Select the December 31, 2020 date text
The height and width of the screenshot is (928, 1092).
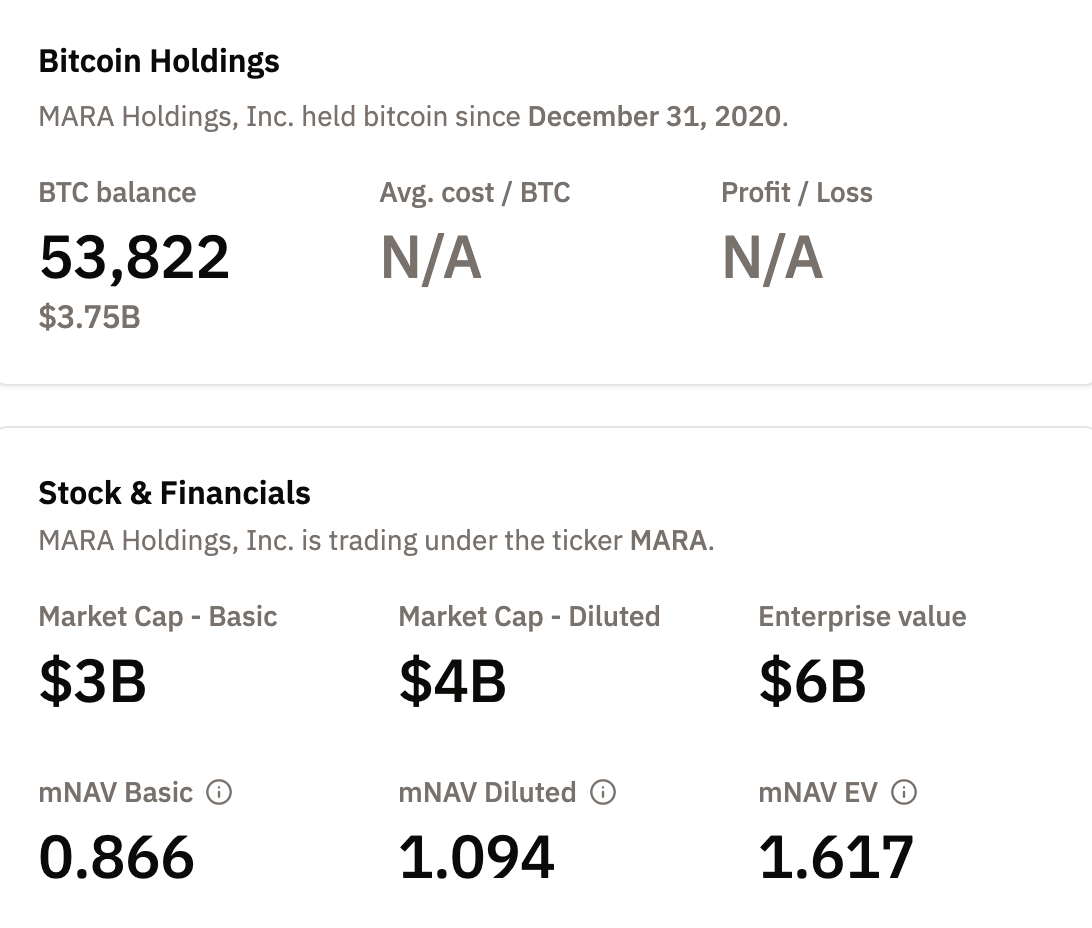654,117
